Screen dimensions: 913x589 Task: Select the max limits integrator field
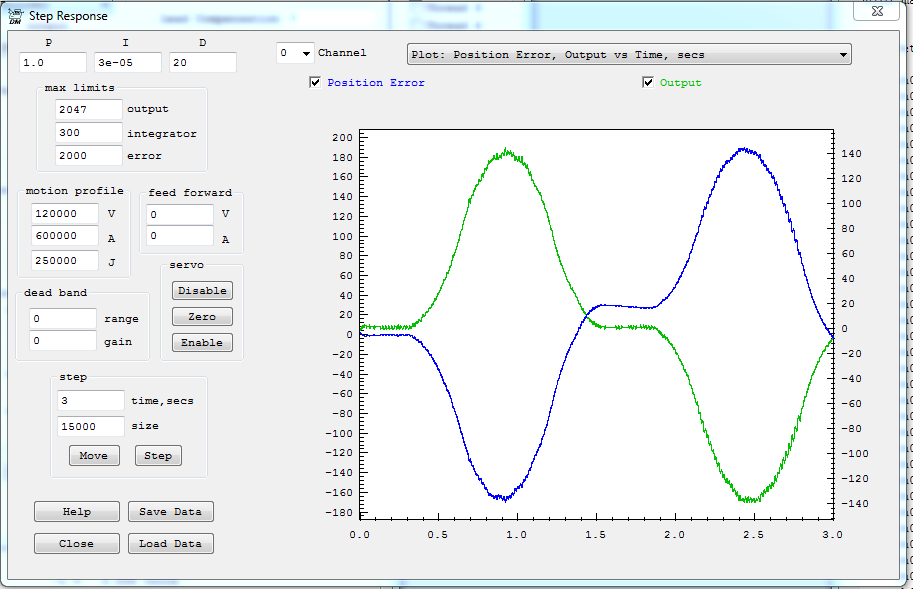point(89,133)
